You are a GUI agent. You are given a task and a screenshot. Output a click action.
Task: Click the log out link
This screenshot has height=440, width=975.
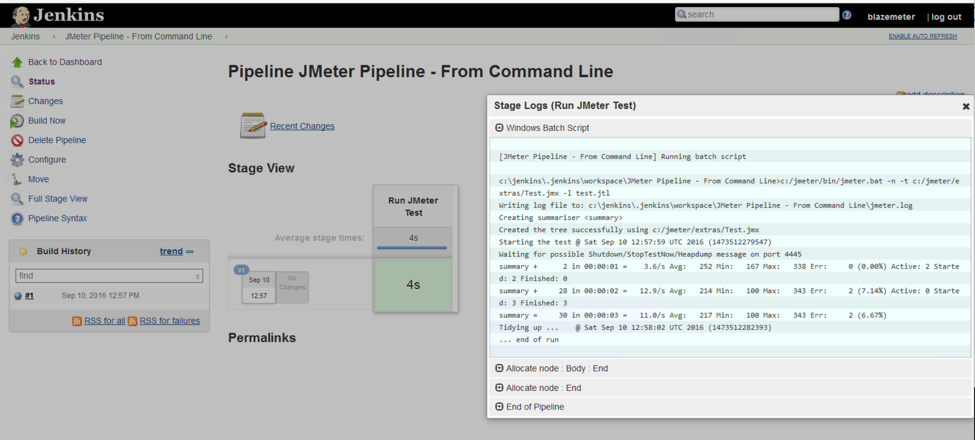click(945, 17)
